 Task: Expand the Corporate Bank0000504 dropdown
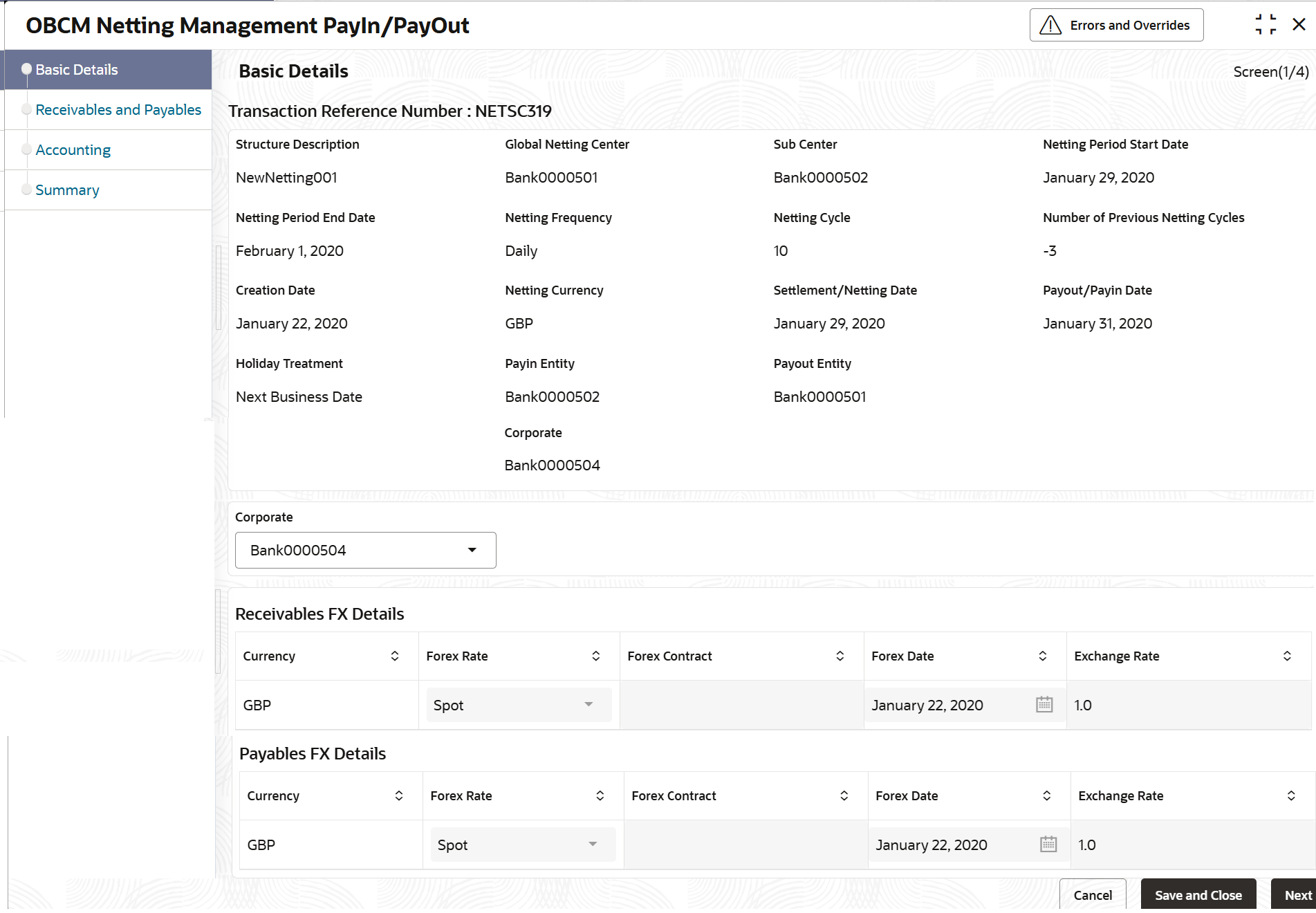366,550
